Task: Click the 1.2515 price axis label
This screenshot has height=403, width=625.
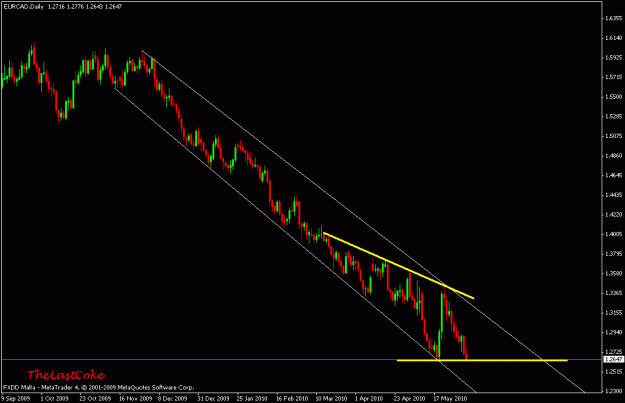Action: [613, 372]
